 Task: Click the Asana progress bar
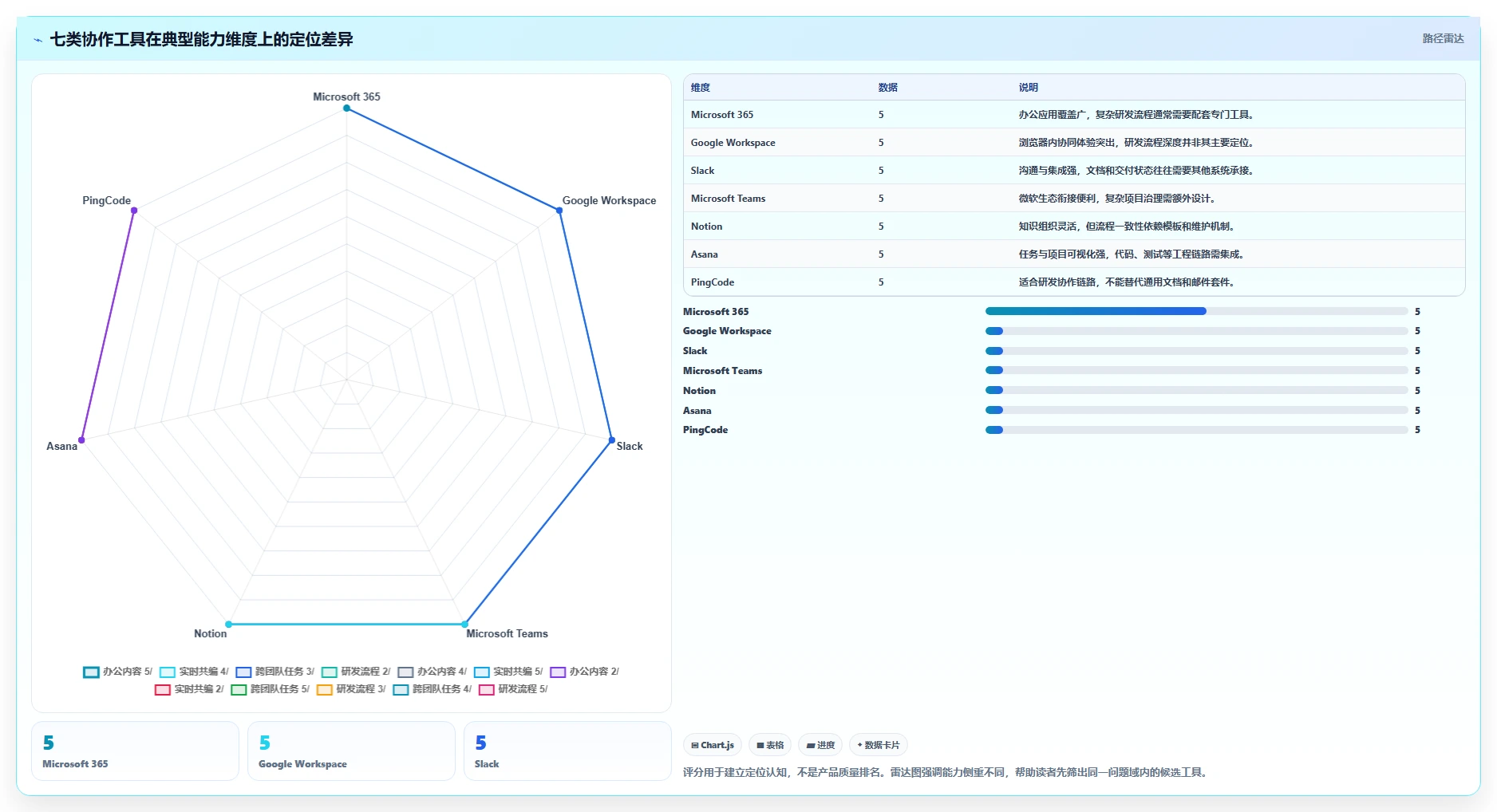click(x=1196, y=410)
